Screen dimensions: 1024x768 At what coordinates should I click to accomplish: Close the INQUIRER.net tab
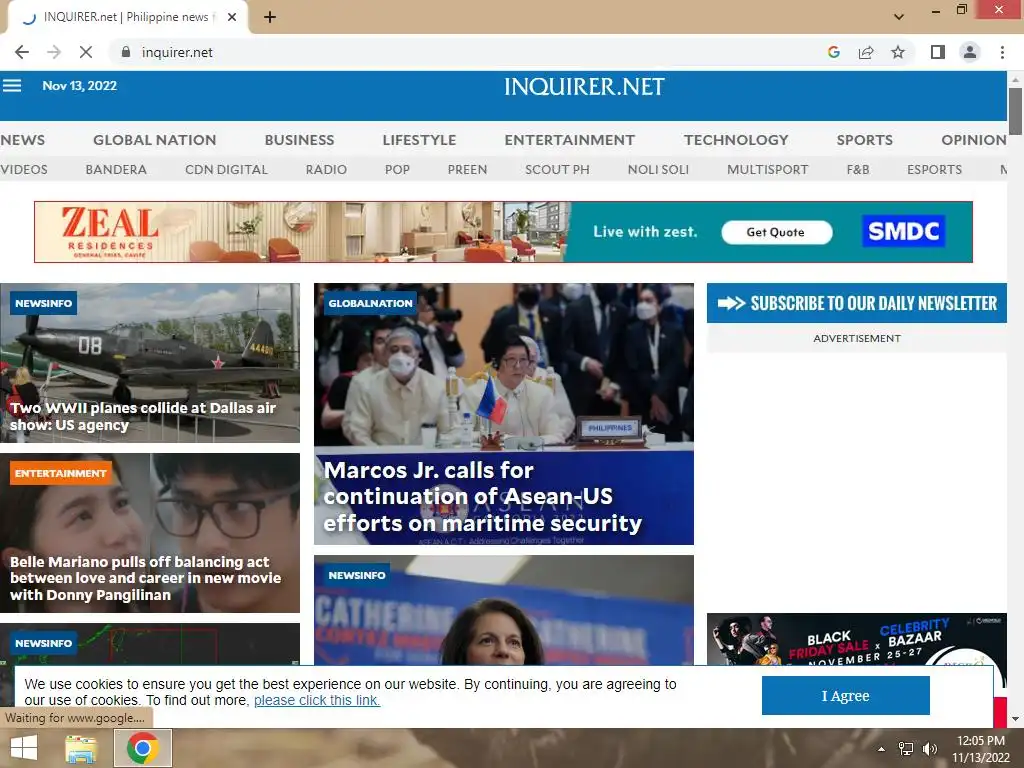coord(232,17)
